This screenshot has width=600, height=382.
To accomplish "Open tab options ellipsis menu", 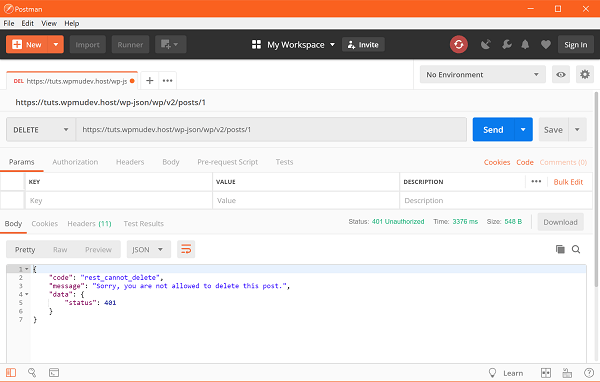I will tap(167, 80).
